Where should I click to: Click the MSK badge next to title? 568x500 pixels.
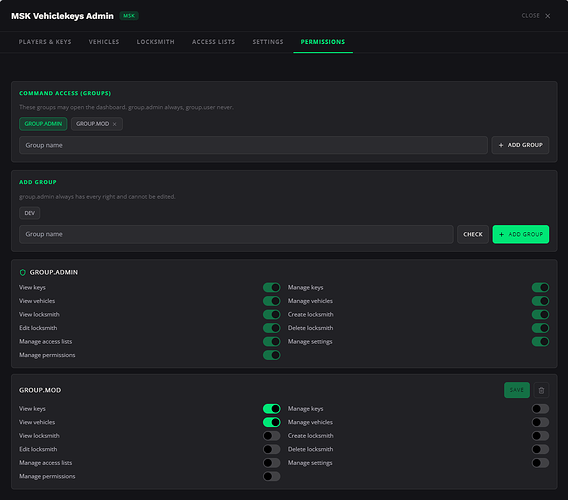(x=129, y=16)
